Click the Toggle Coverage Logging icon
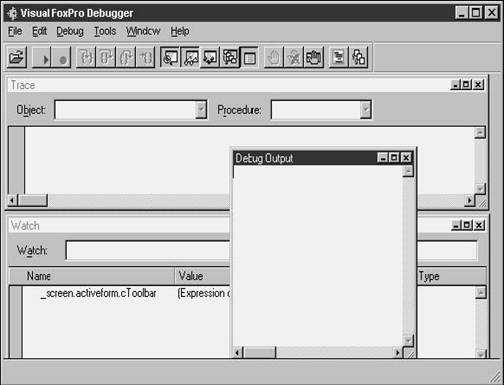The image size is (504, 385). tap(339, 58)
